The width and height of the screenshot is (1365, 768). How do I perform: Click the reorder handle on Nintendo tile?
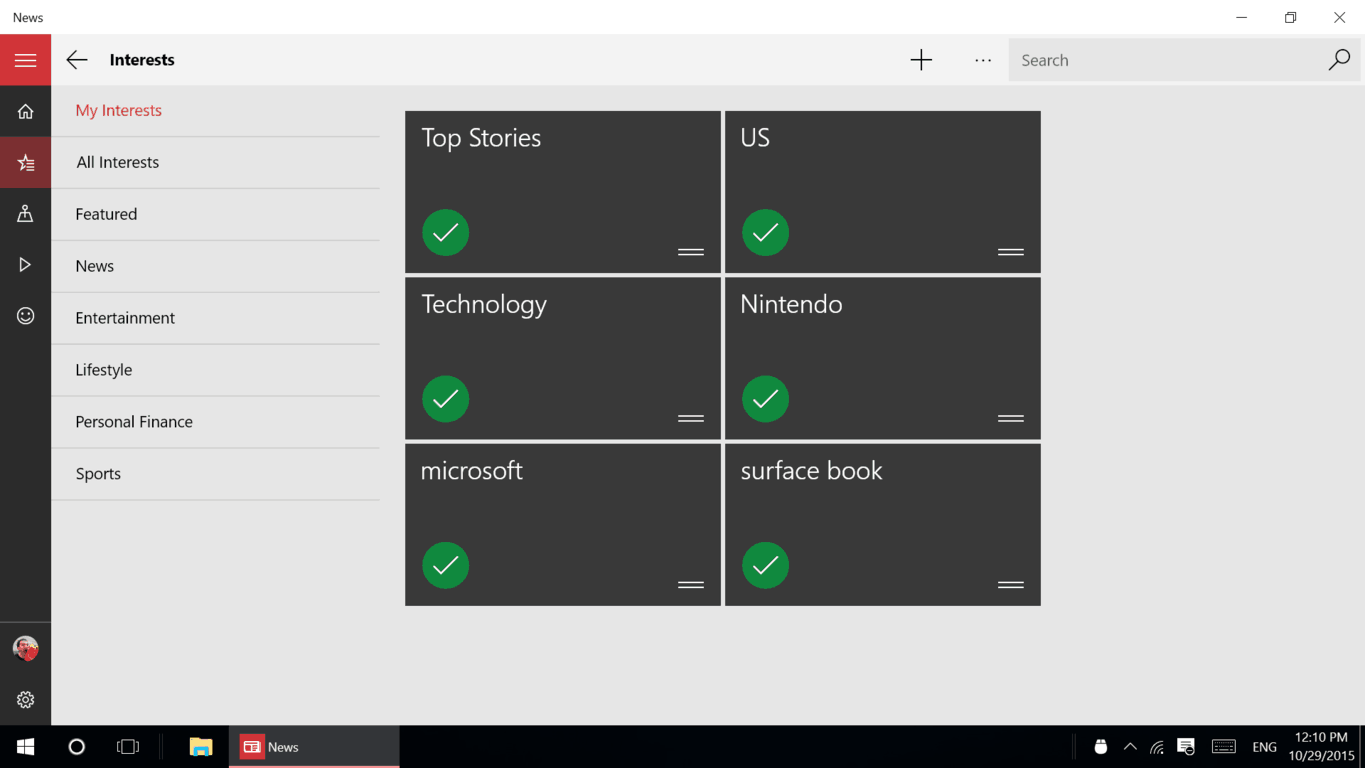(x=1011, y=418)
